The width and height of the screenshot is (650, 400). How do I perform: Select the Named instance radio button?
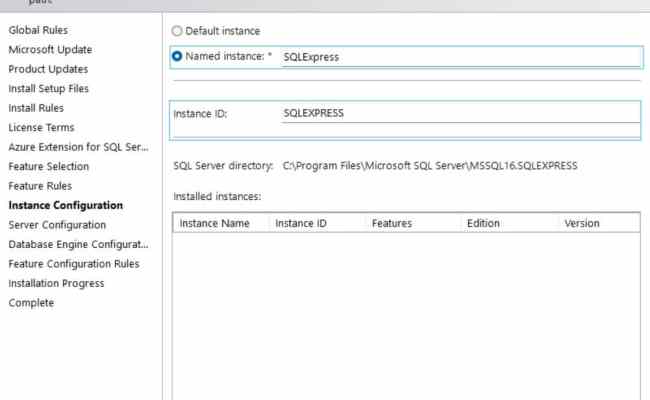(x=177, y=56)
